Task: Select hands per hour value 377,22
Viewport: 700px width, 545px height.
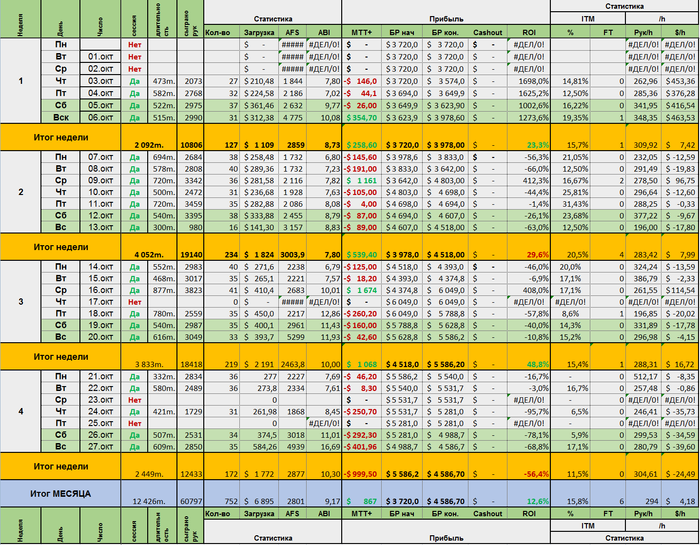Action: coord(643,216)
